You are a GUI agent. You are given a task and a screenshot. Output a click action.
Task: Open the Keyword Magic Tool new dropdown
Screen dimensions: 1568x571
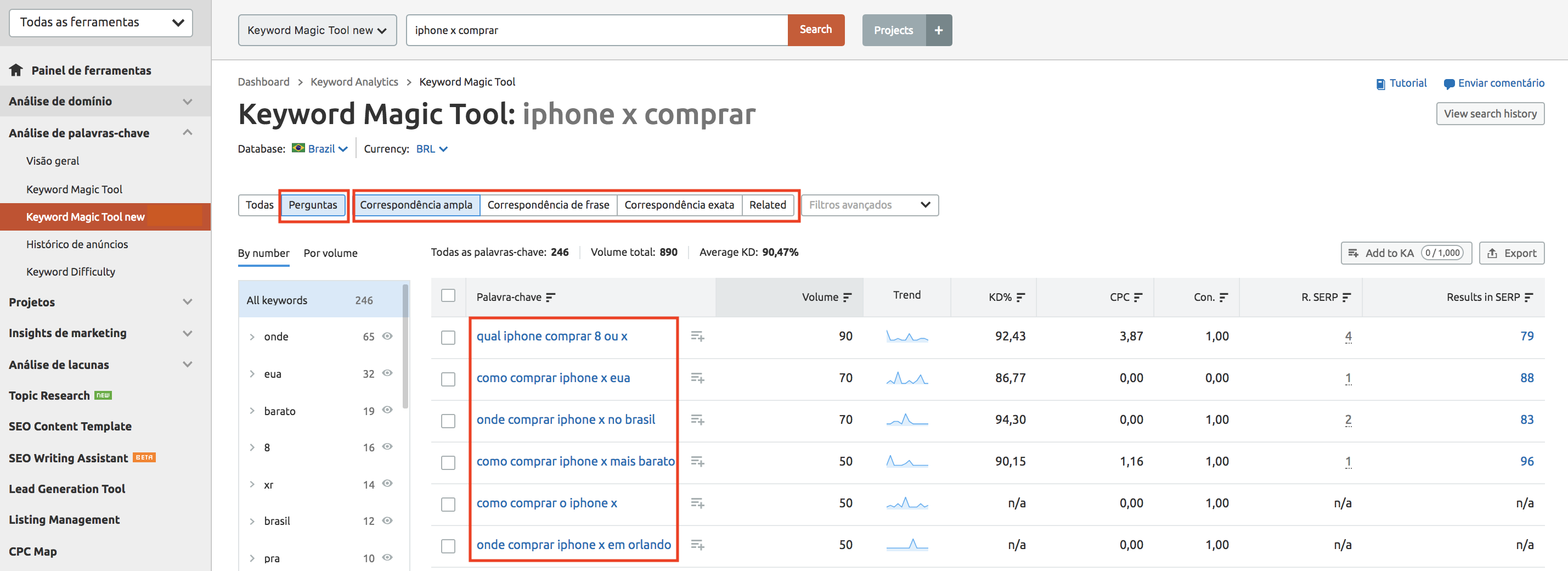317,30
